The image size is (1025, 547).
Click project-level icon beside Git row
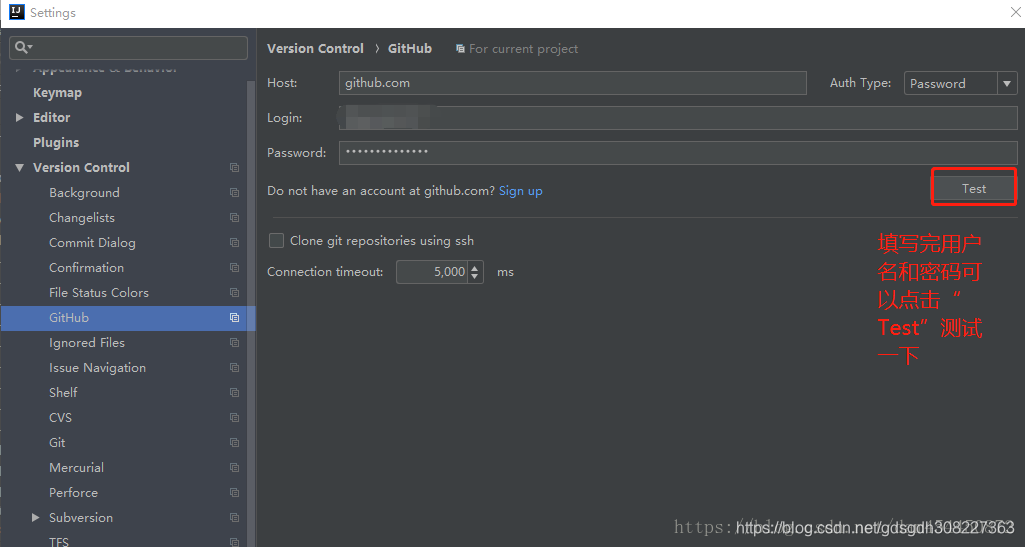[x=234, y=442]
